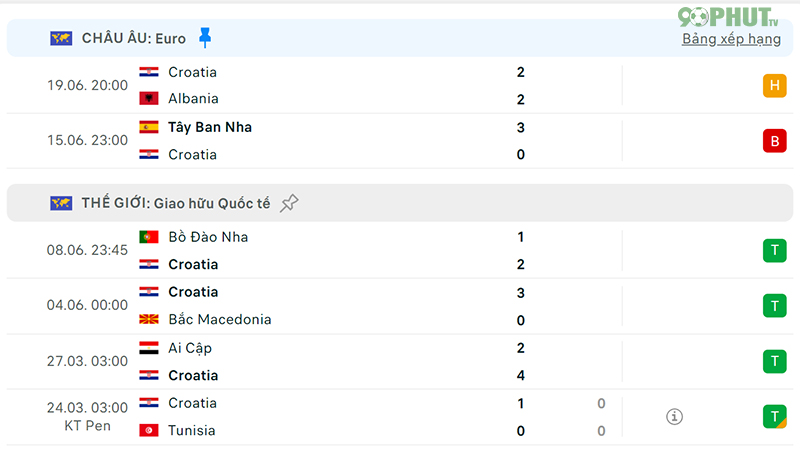Click green T badge for Bắc Macedonia match
This screenshot has width=800, height=450.
coord(774,306)
